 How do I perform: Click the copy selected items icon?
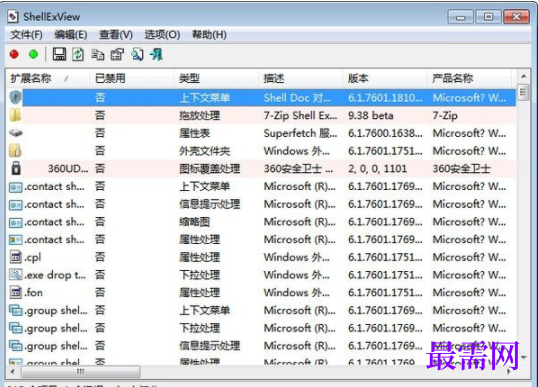coord(98,55)
